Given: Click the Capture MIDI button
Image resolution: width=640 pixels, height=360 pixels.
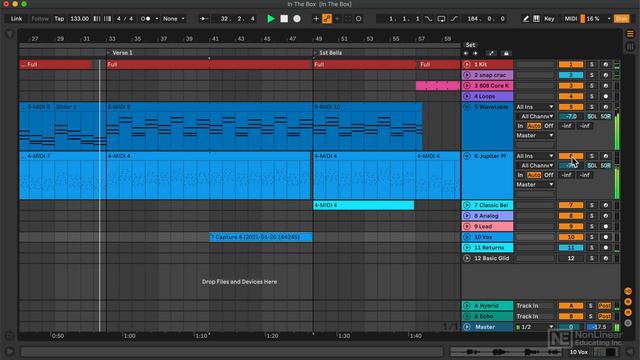Looking at the screenshot, I should [348, 19].
